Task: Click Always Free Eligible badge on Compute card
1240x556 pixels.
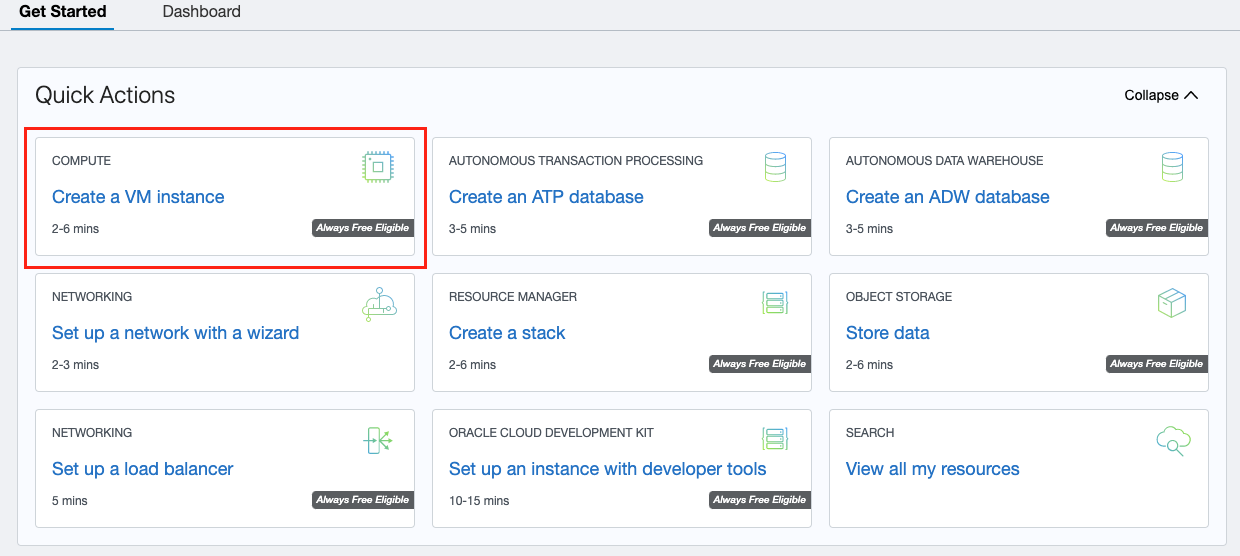Action: [x=362, y=228]
